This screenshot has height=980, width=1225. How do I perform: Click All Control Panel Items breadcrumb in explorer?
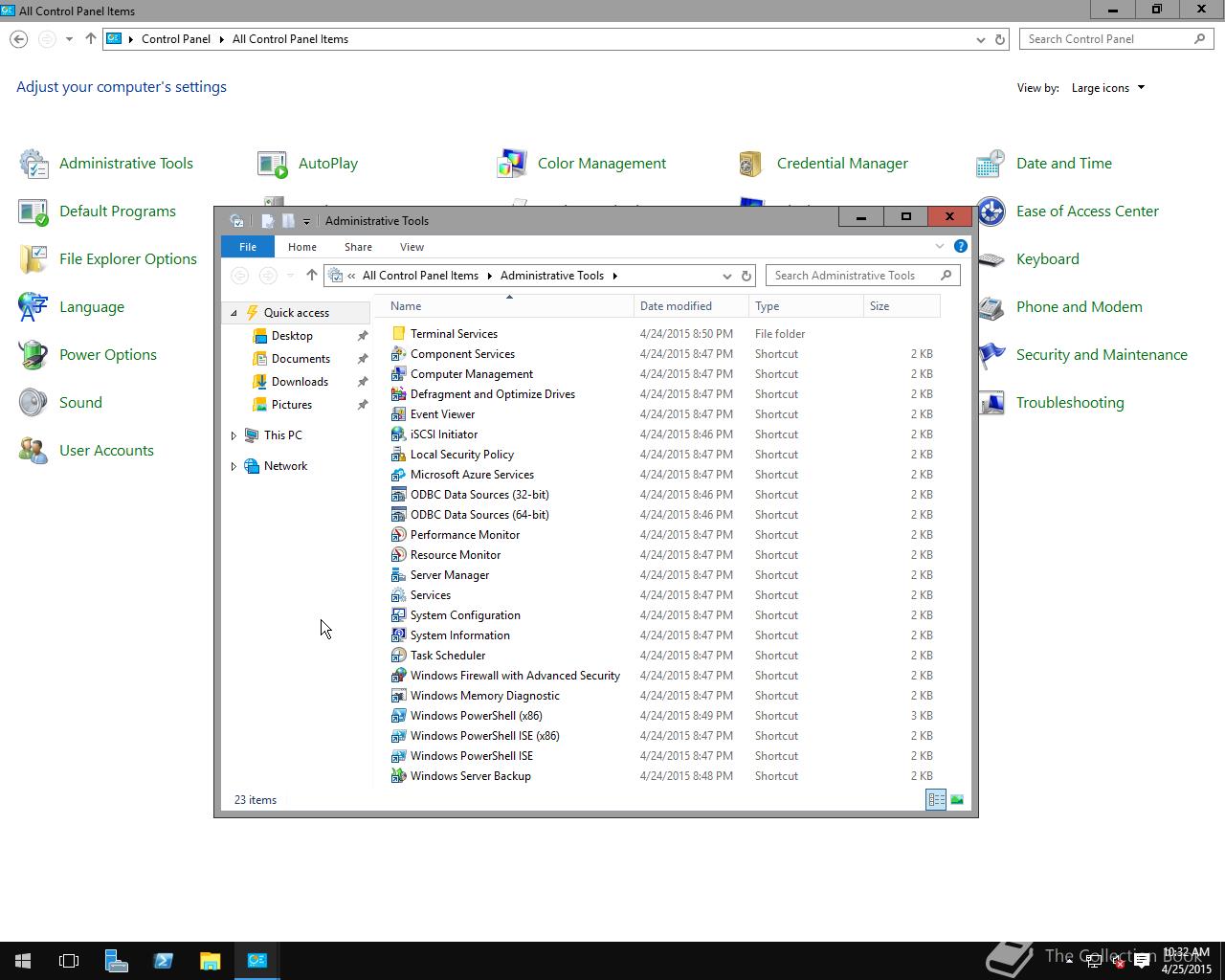click(420, 276)
